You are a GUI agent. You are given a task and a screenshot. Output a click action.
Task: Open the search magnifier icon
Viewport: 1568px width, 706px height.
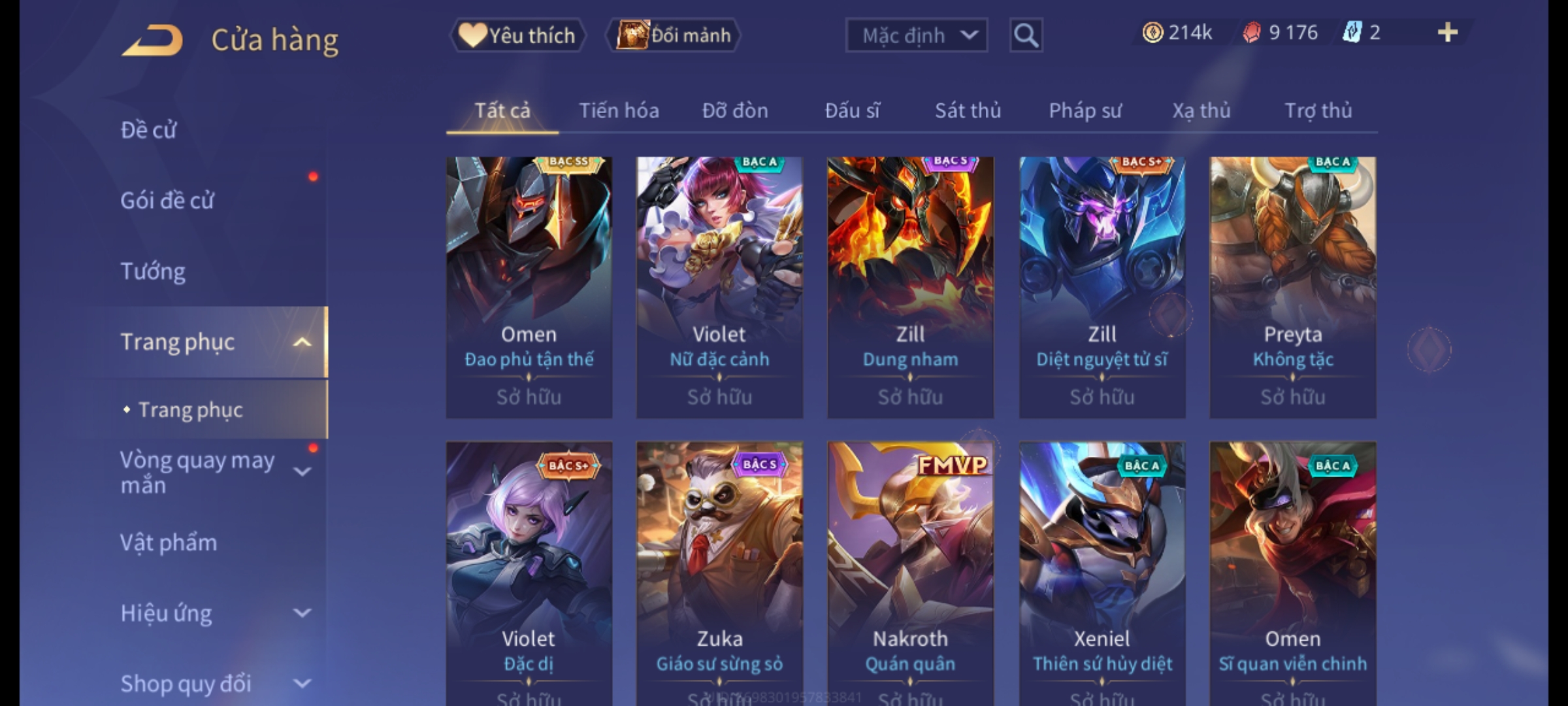pos(1026,35)
